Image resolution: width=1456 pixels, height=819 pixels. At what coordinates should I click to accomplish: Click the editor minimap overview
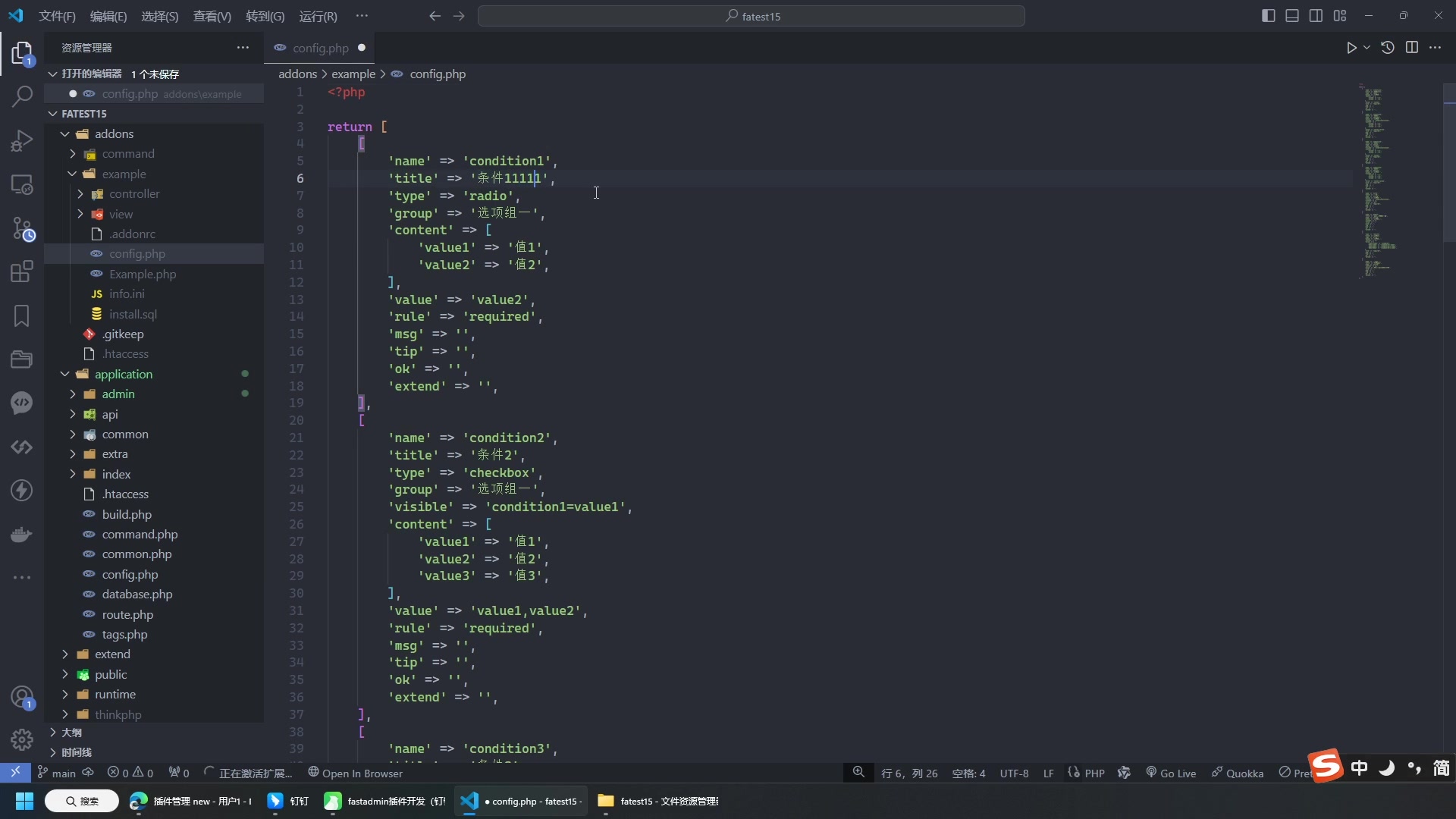(1380, 182)
